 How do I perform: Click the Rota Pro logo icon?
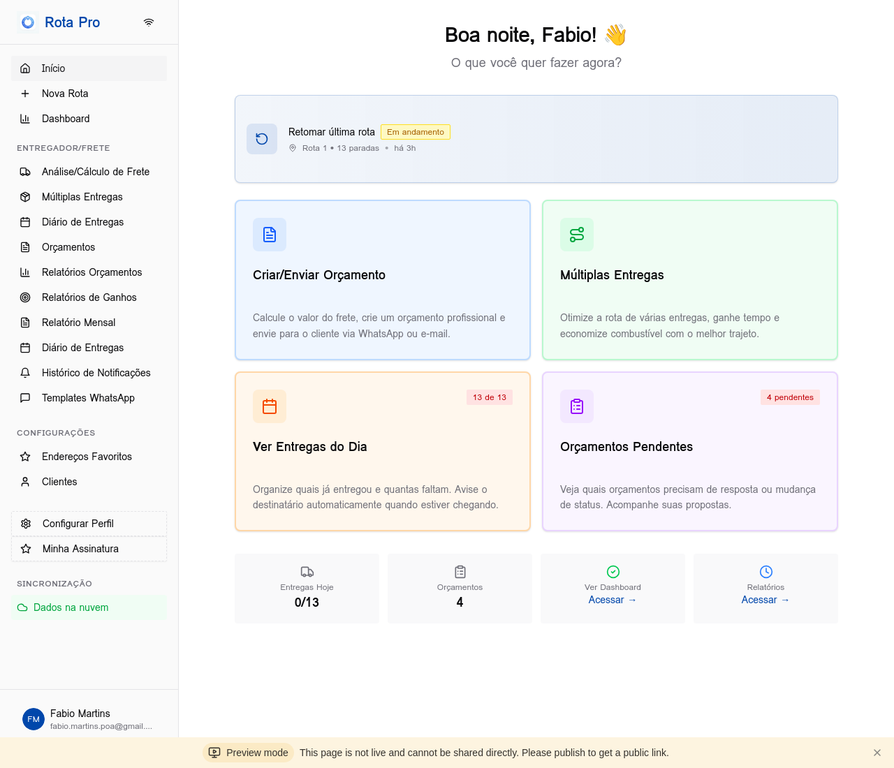tap(27, 21)
